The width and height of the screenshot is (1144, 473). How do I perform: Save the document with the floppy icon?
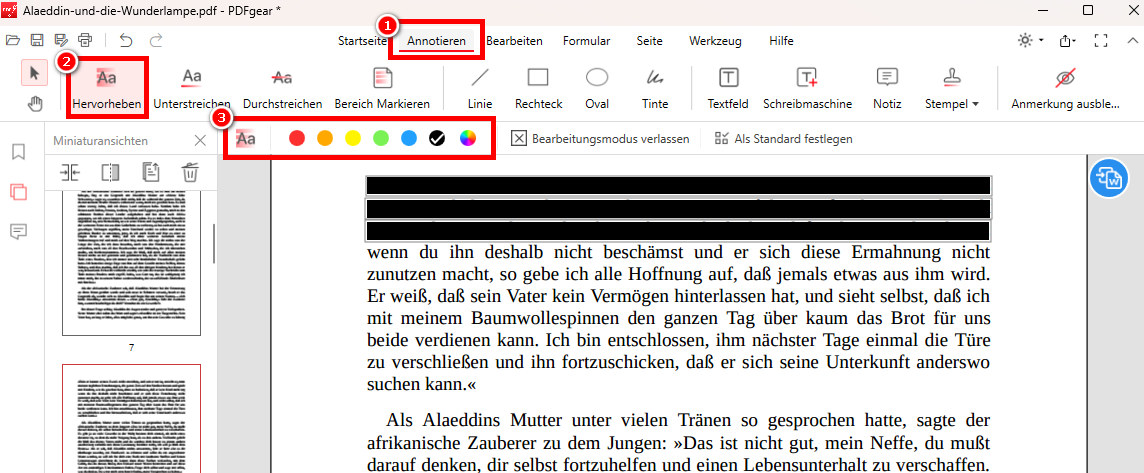point(36,41)
